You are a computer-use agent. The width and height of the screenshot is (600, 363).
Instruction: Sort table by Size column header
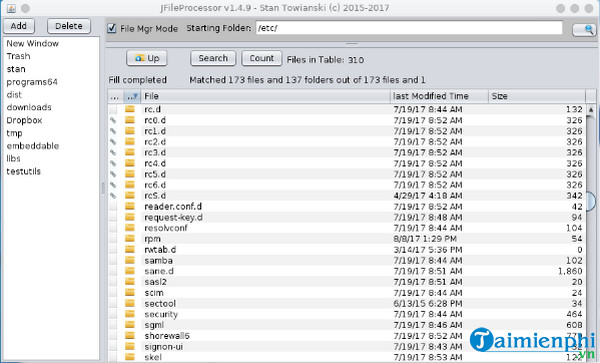(x=537, y=96)
